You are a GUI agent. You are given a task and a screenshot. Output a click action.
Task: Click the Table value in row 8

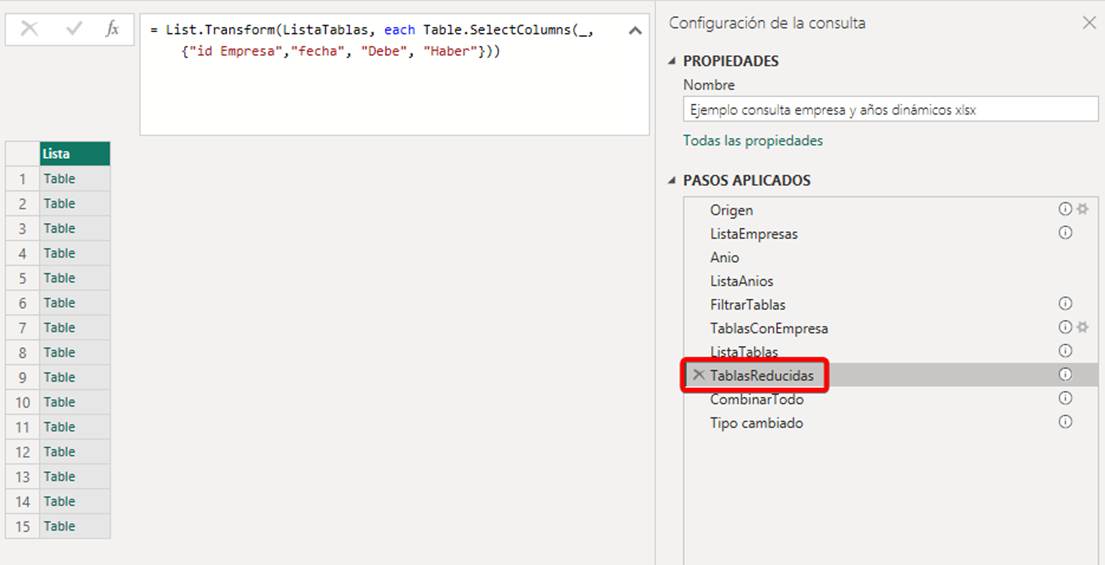(60, 352)
